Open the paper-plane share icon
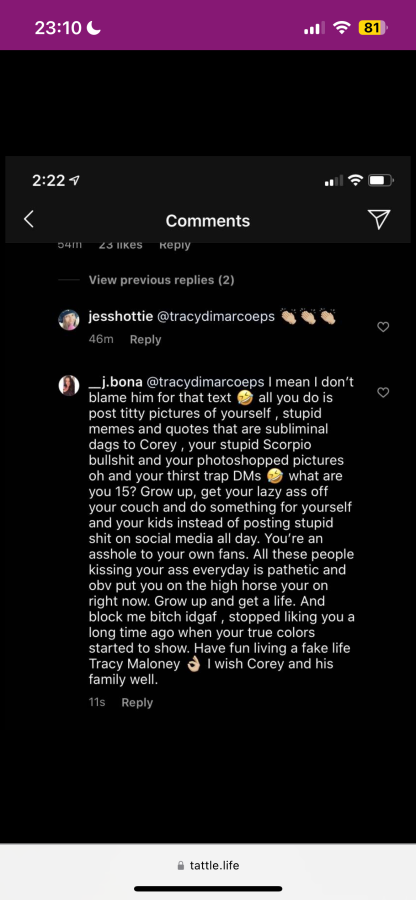The width and height of the screenshot is (416, 900). pos(379,219)
